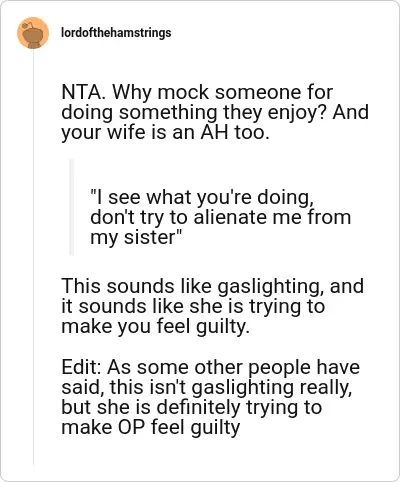
Task: Click the line 'This sounds like gaslighting, and'
Action: (212, 286)
